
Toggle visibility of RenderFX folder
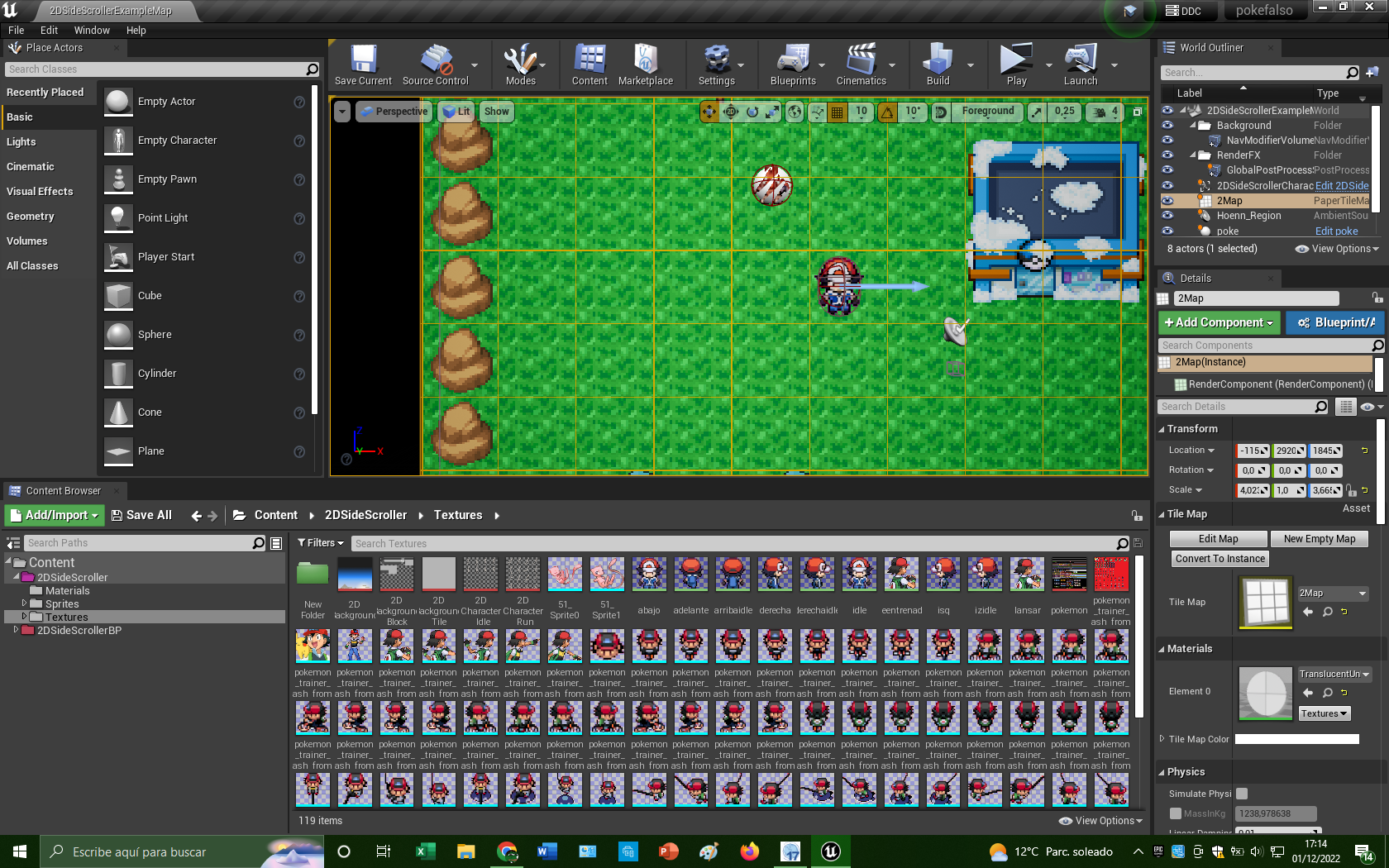pos(1167,155)
